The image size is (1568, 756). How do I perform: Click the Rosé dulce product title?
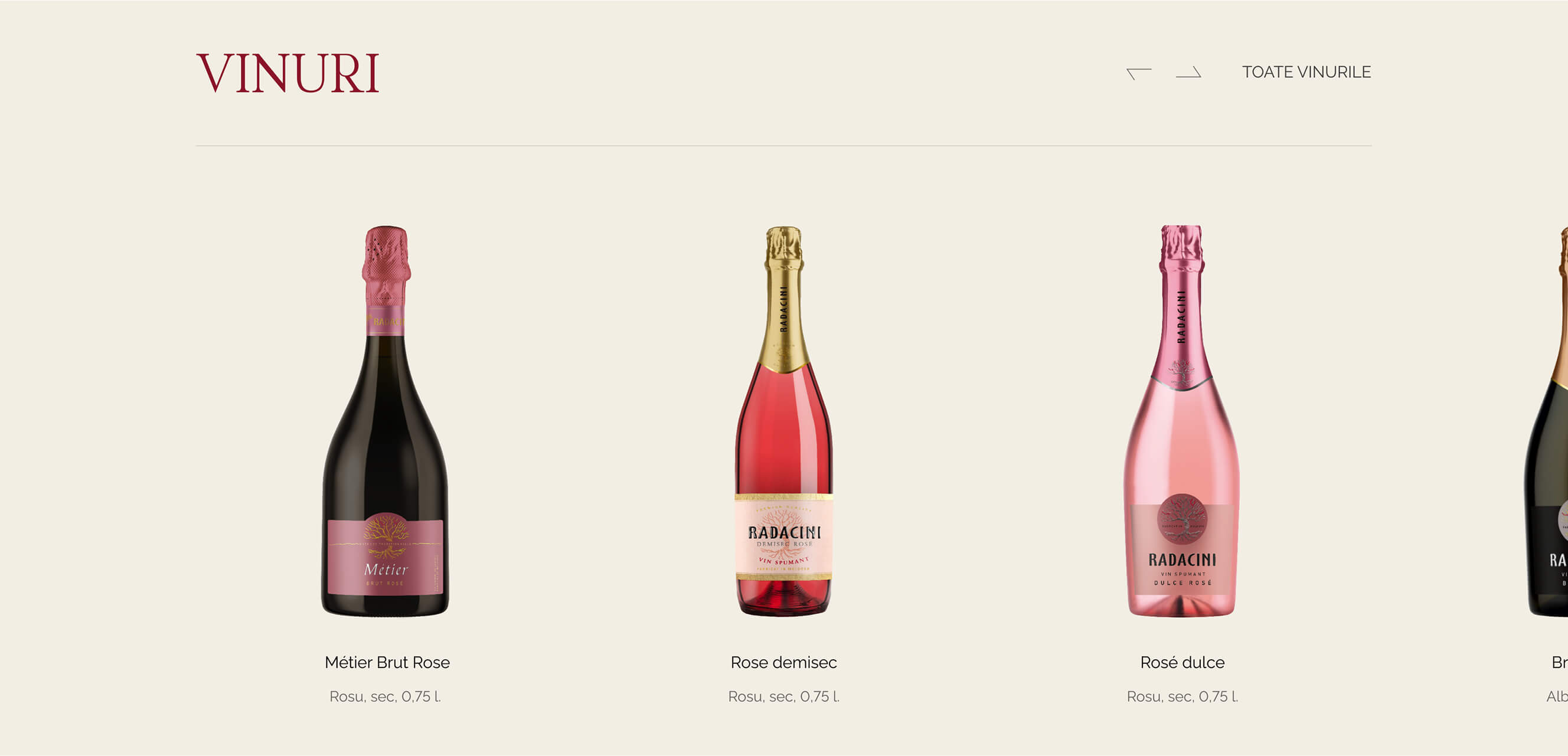click(x=1182, y=662)
